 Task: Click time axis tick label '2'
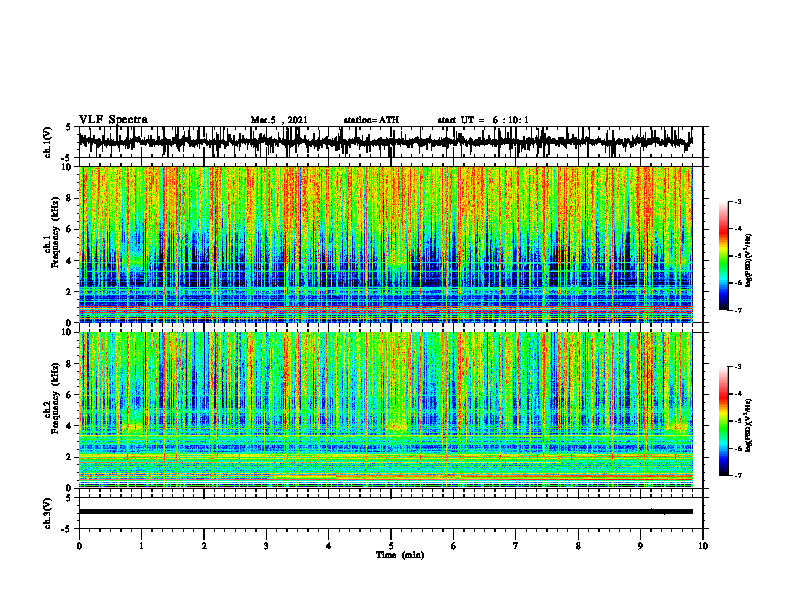204,546
